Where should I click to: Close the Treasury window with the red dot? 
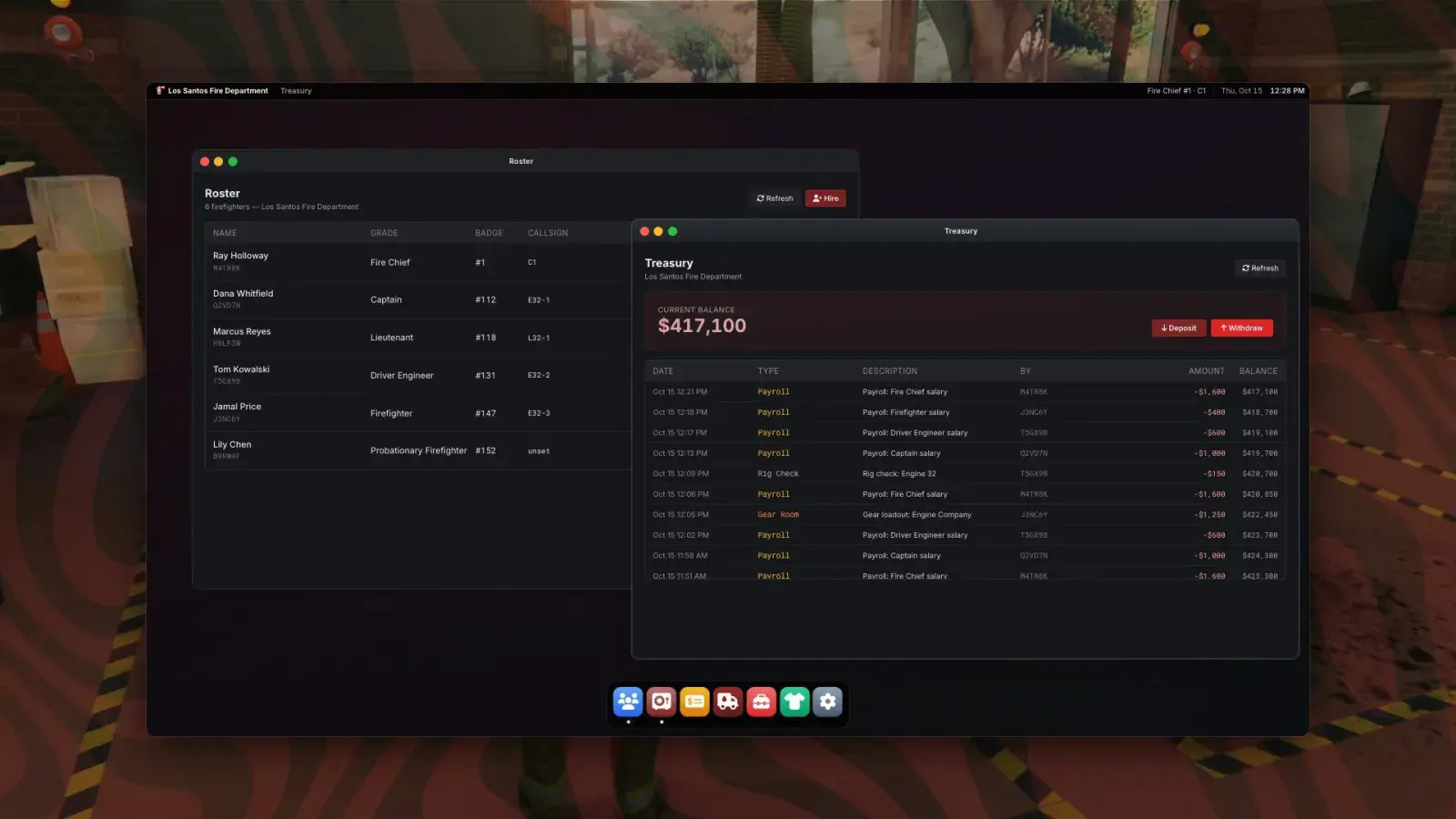[x=644, y=231]
